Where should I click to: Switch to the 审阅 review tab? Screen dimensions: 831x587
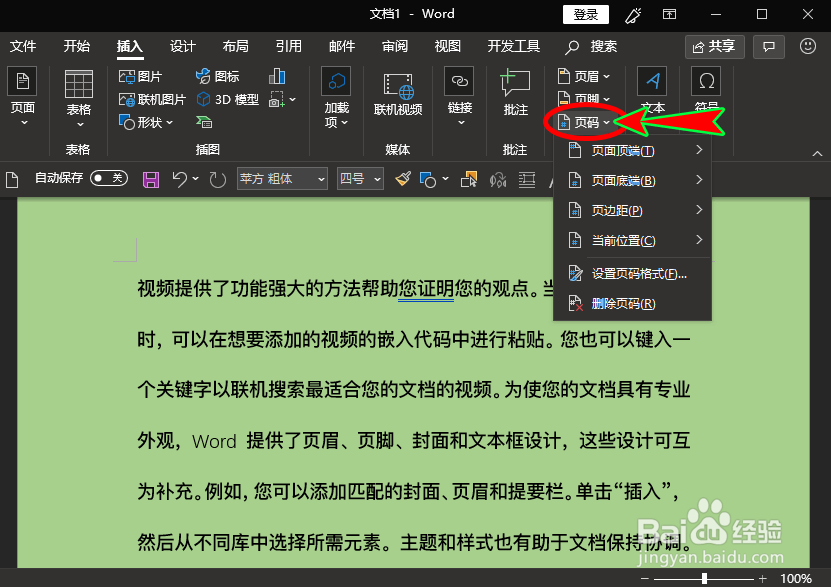point(395,47)
